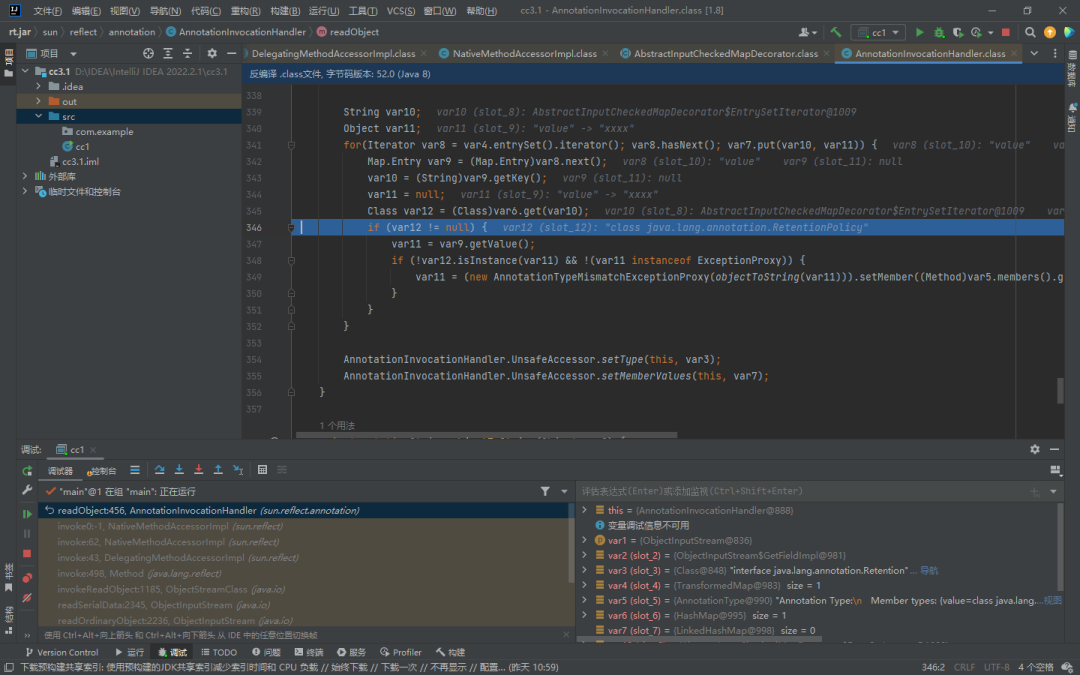Resume program in the debug sidebar
The height and width of the screenshot is (675, 1080).
pos(27,514)
